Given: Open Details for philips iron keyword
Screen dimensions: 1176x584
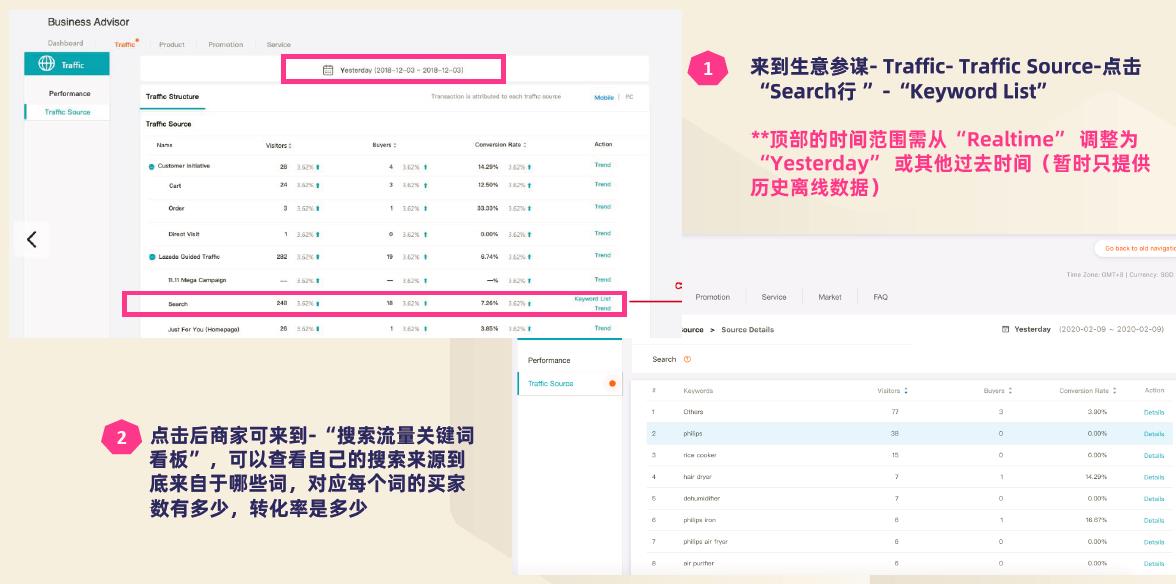Looking at the screenshot, I should 1154,520.
